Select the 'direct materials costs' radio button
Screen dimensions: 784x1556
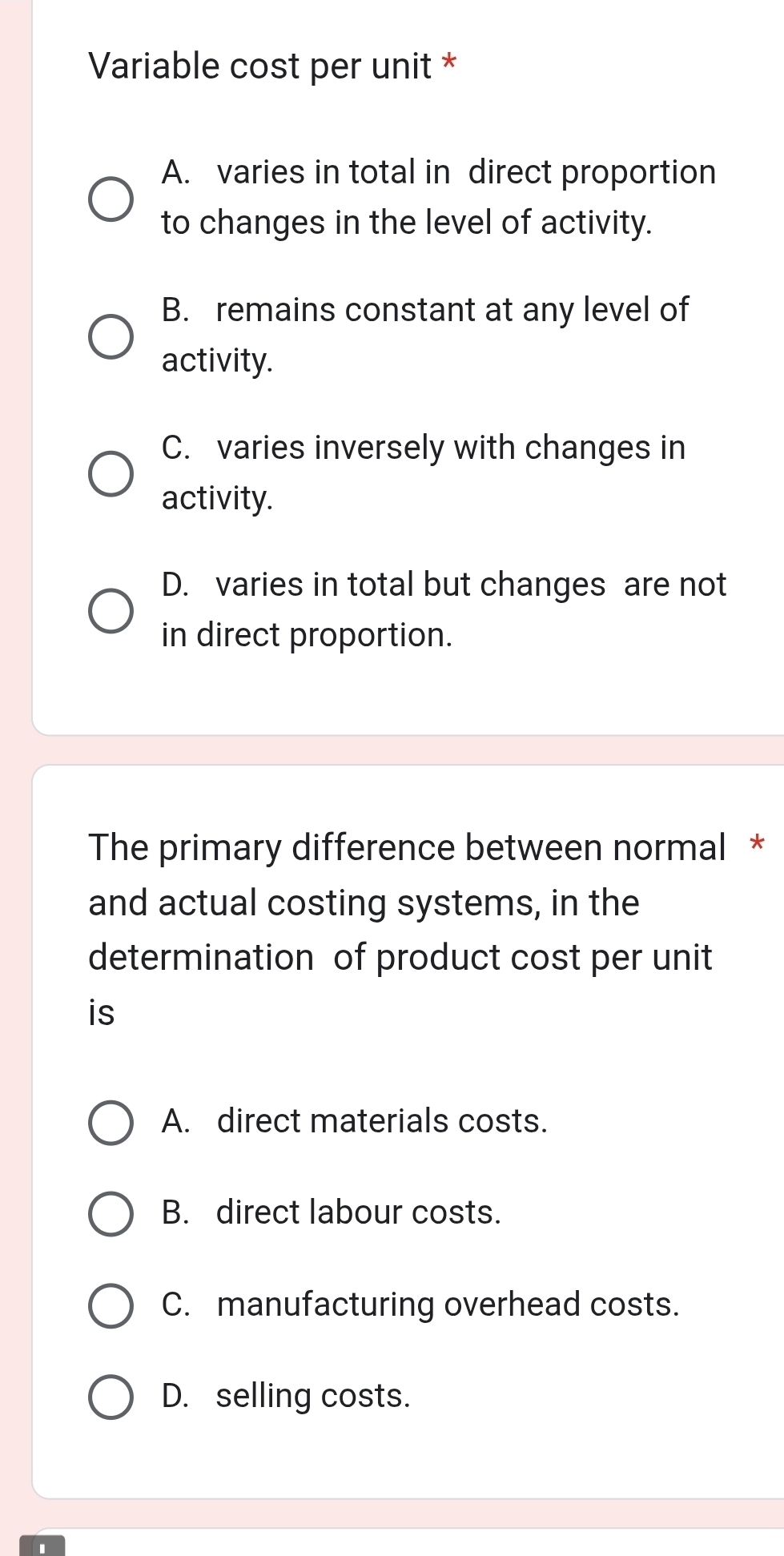[x=111, y=1122]
